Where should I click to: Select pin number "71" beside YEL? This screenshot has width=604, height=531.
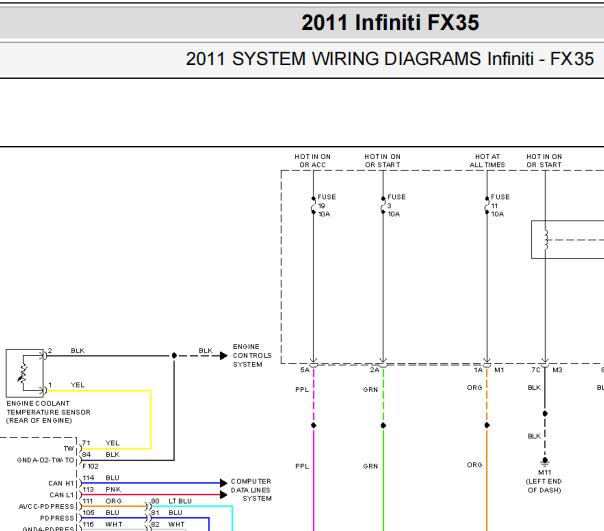(x=86, y=443)
